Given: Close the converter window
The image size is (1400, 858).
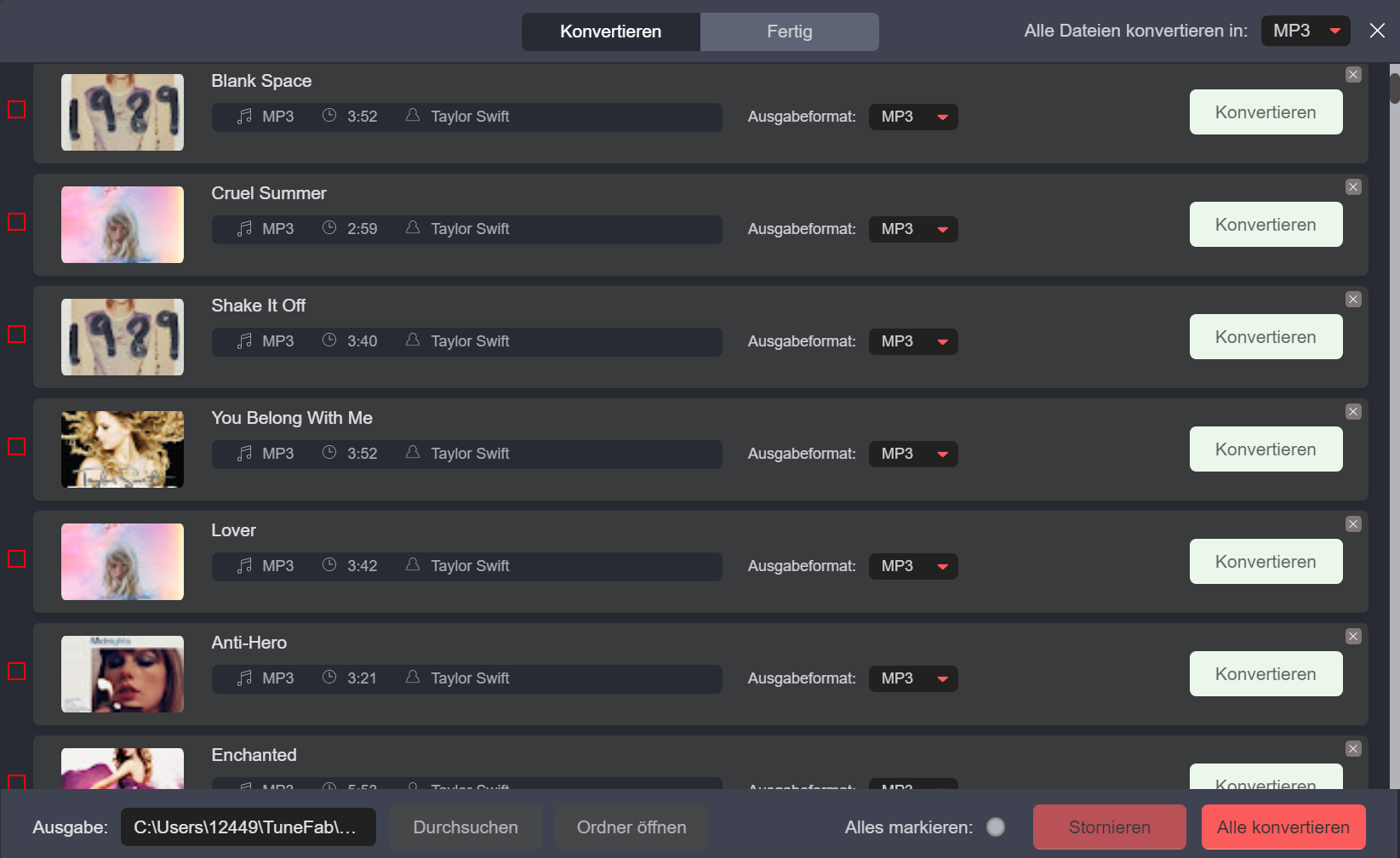Looking at the screenshot, I should pos(1377,31).
